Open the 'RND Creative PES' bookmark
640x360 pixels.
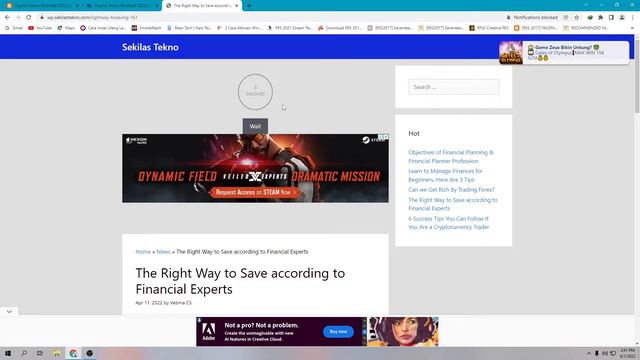[x=489, y=28]
